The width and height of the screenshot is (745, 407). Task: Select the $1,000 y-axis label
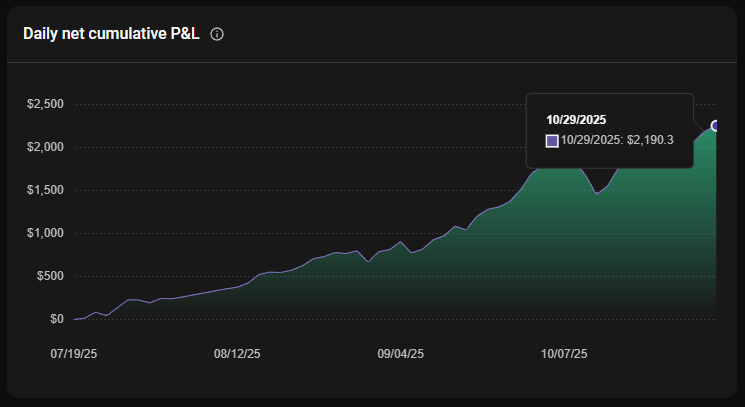point(44,233)
